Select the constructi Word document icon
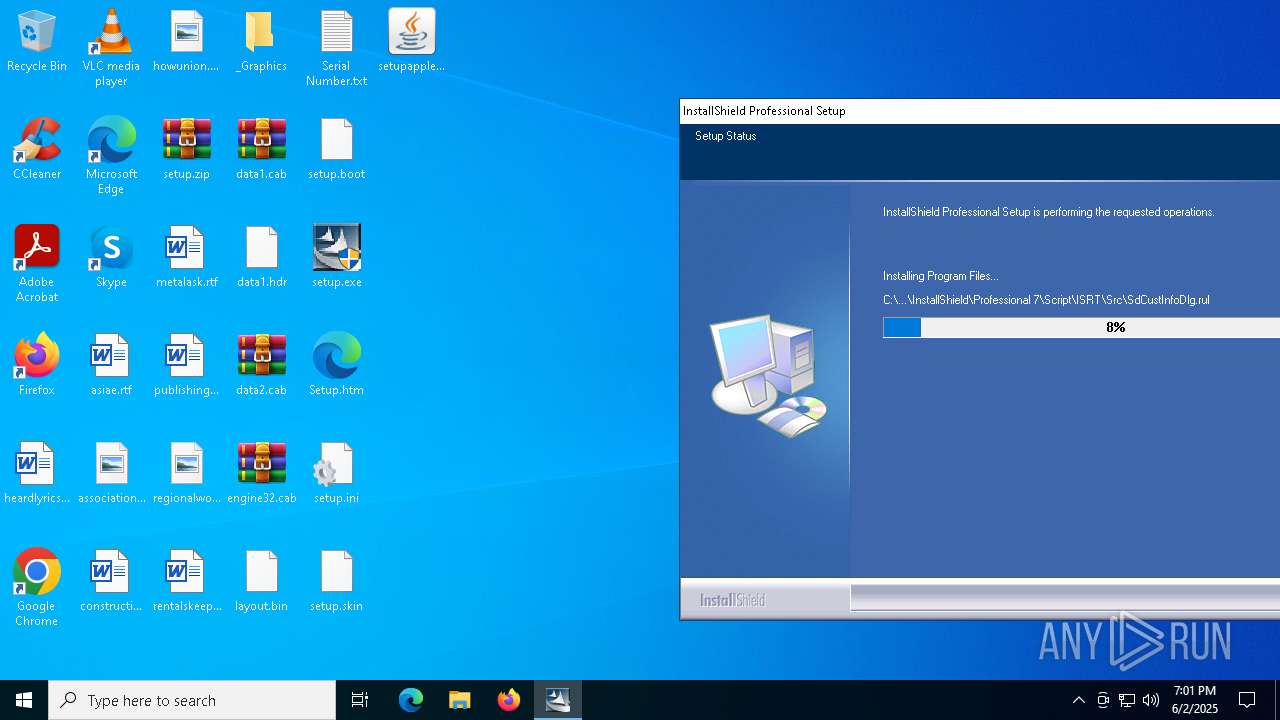Image resolution: width=1280 pixels, height=720 pixels. [111, 582]
